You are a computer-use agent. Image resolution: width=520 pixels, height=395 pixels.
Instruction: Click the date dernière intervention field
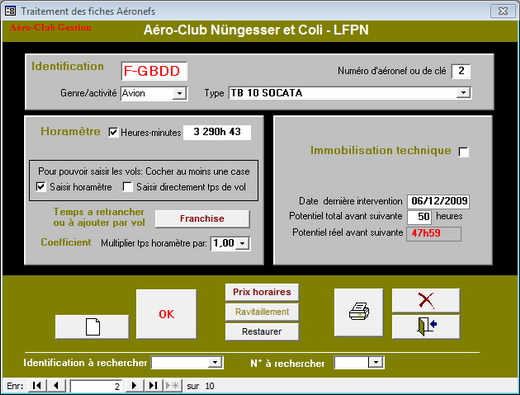[438, 201]
